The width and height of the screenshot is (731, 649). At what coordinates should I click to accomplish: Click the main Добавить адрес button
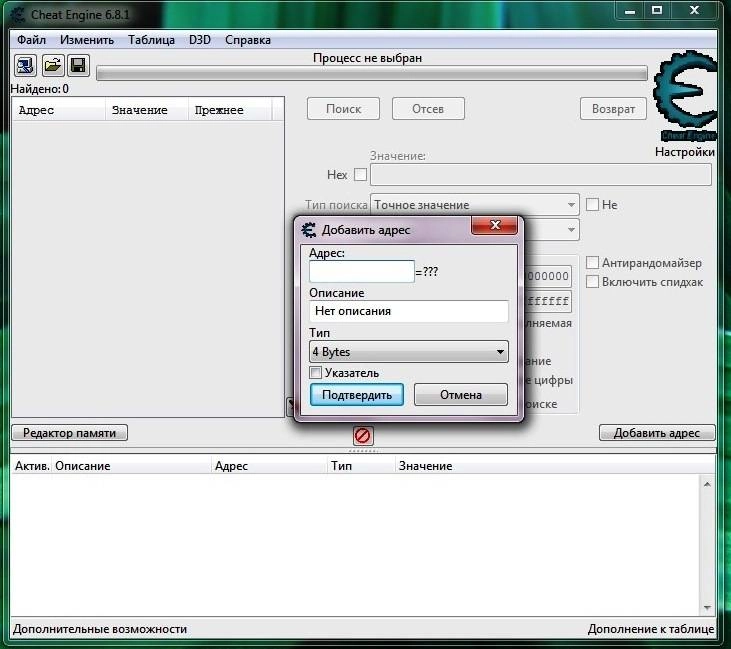[657, 433]
